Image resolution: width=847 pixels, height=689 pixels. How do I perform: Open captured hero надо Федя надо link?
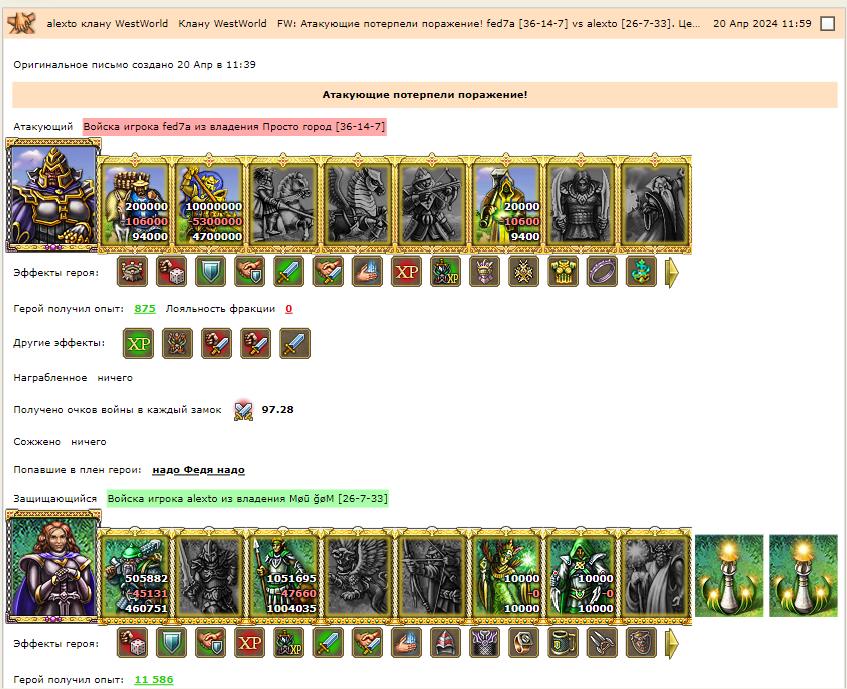coord(198,470)
